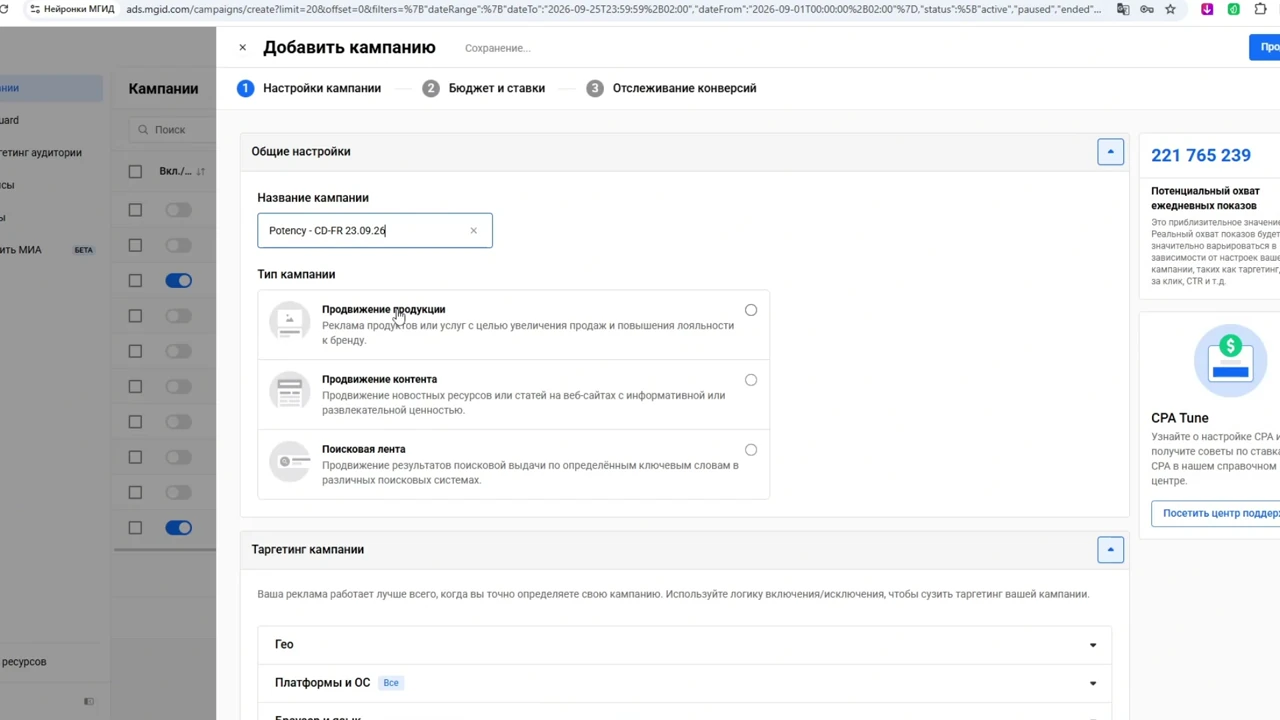Click the Продвижение продукции type icon
Viewport: 1280px width, 720px height.
(289, 322)
